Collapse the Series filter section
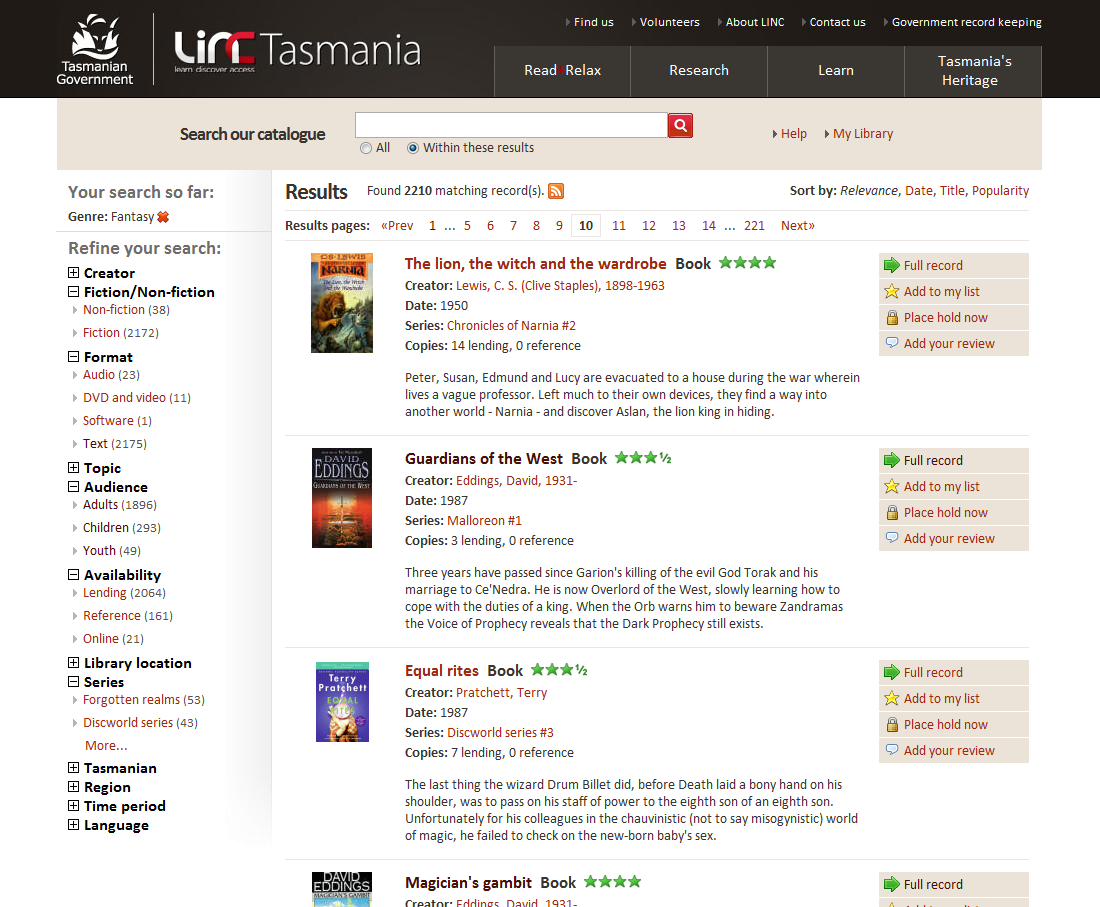1100x907 pixels. pyautogui.click(x=74, y=681)
